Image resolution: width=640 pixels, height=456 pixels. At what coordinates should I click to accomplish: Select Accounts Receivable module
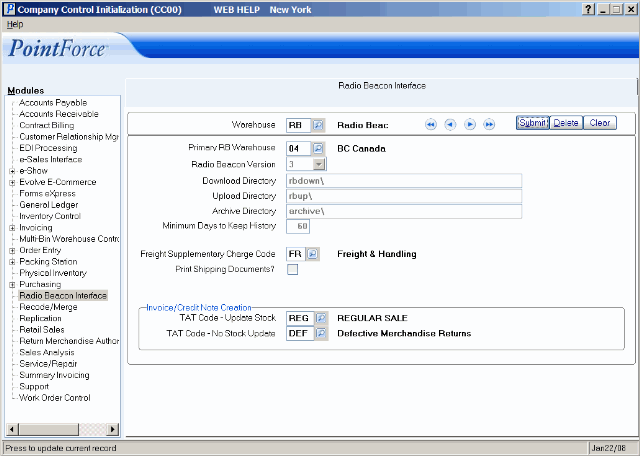tap(59, 114)
